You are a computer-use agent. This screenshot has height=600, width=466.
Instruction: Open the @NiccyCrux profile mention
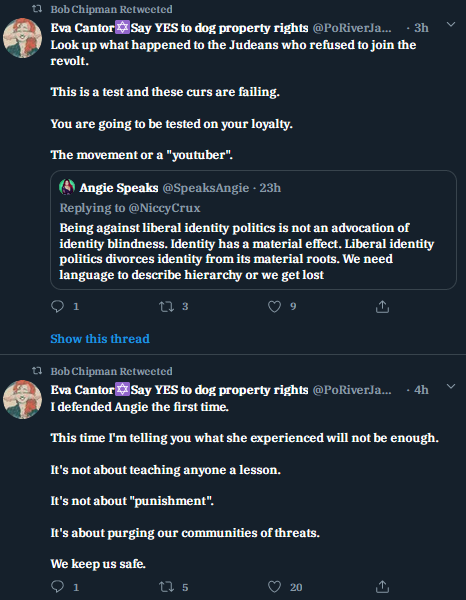tap(165, 208)
